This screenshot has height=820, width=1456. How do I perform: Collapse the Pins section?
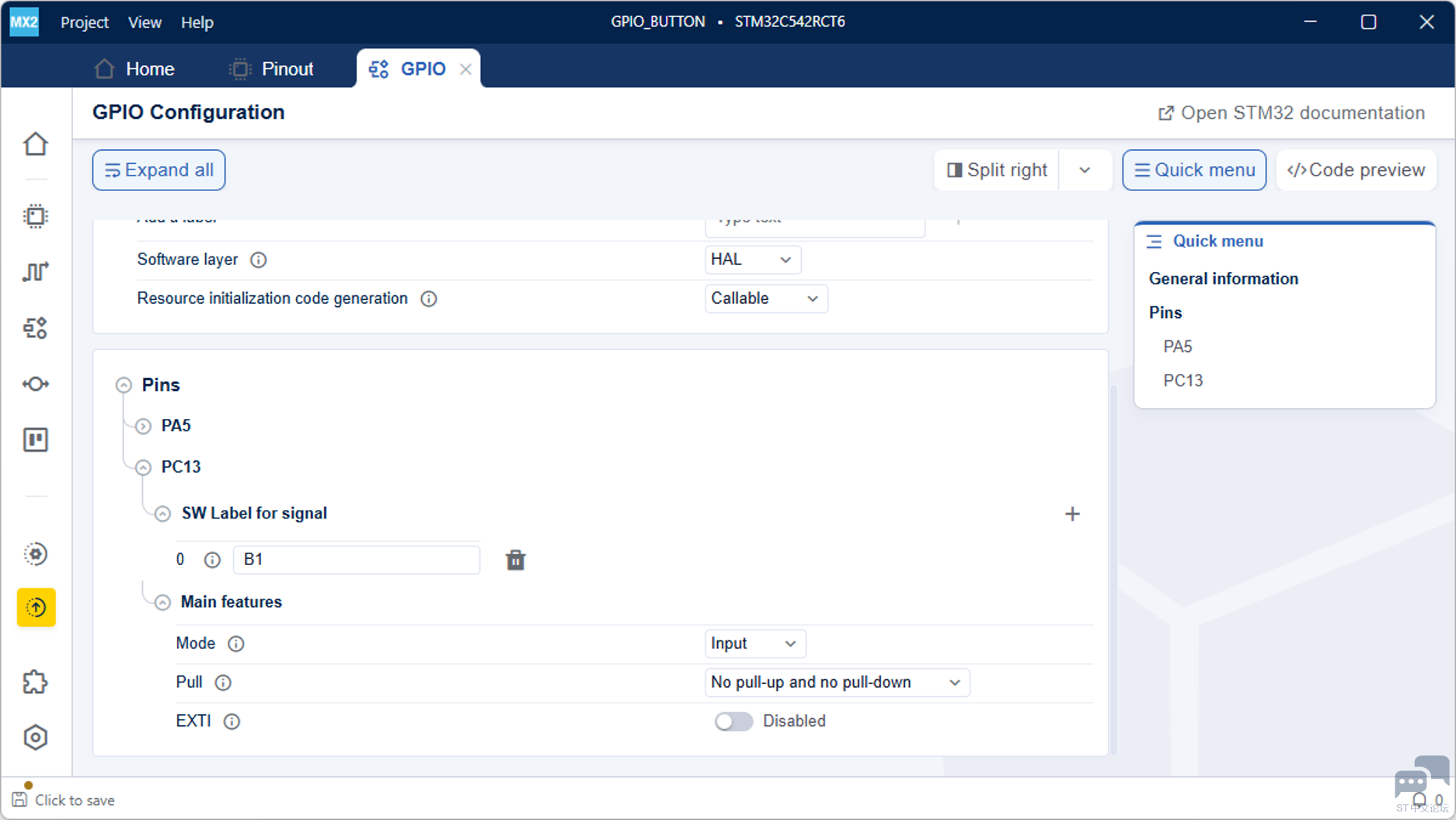click(124, 385)
